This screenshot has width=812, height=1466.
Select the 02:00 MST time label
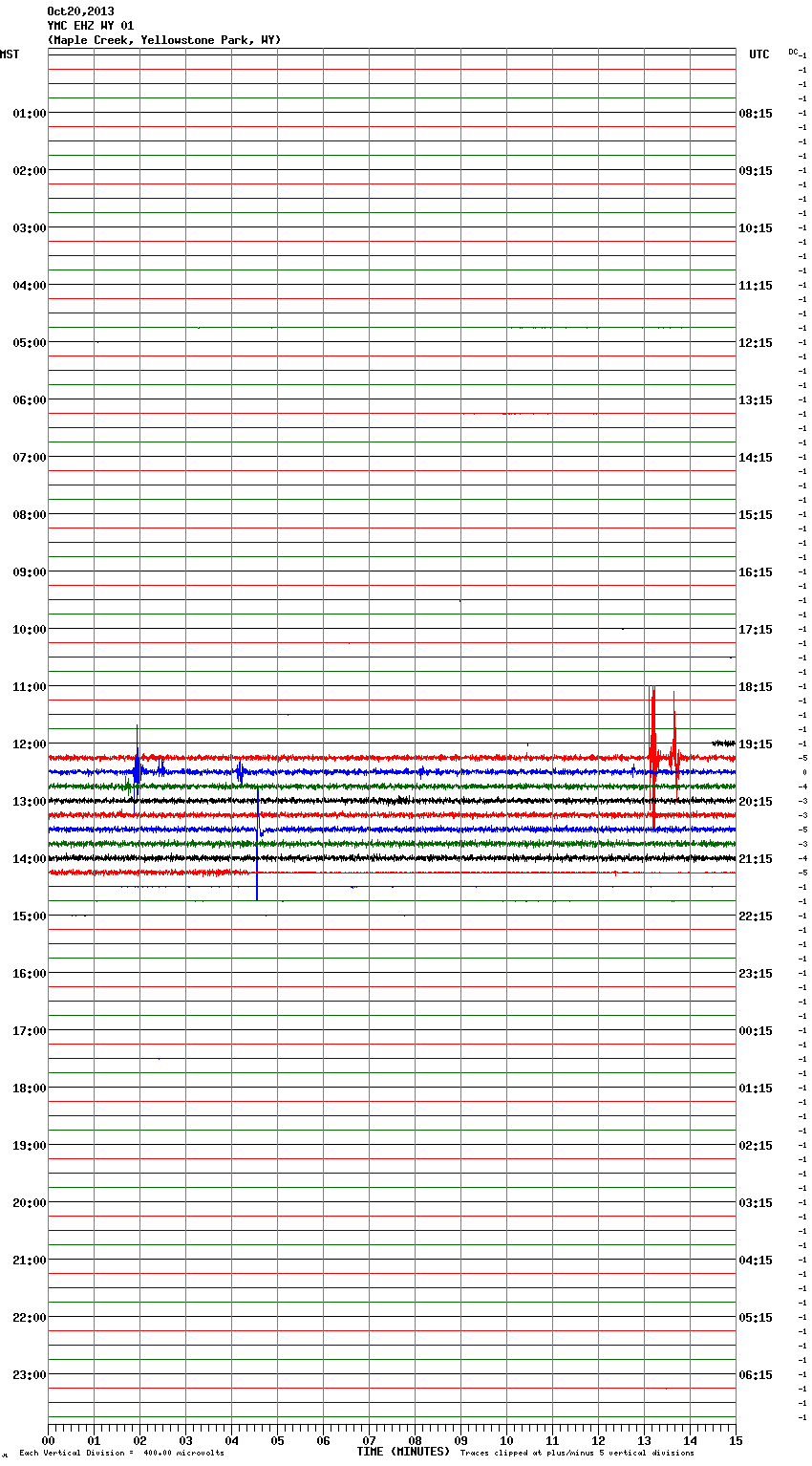tap(30, 171)
